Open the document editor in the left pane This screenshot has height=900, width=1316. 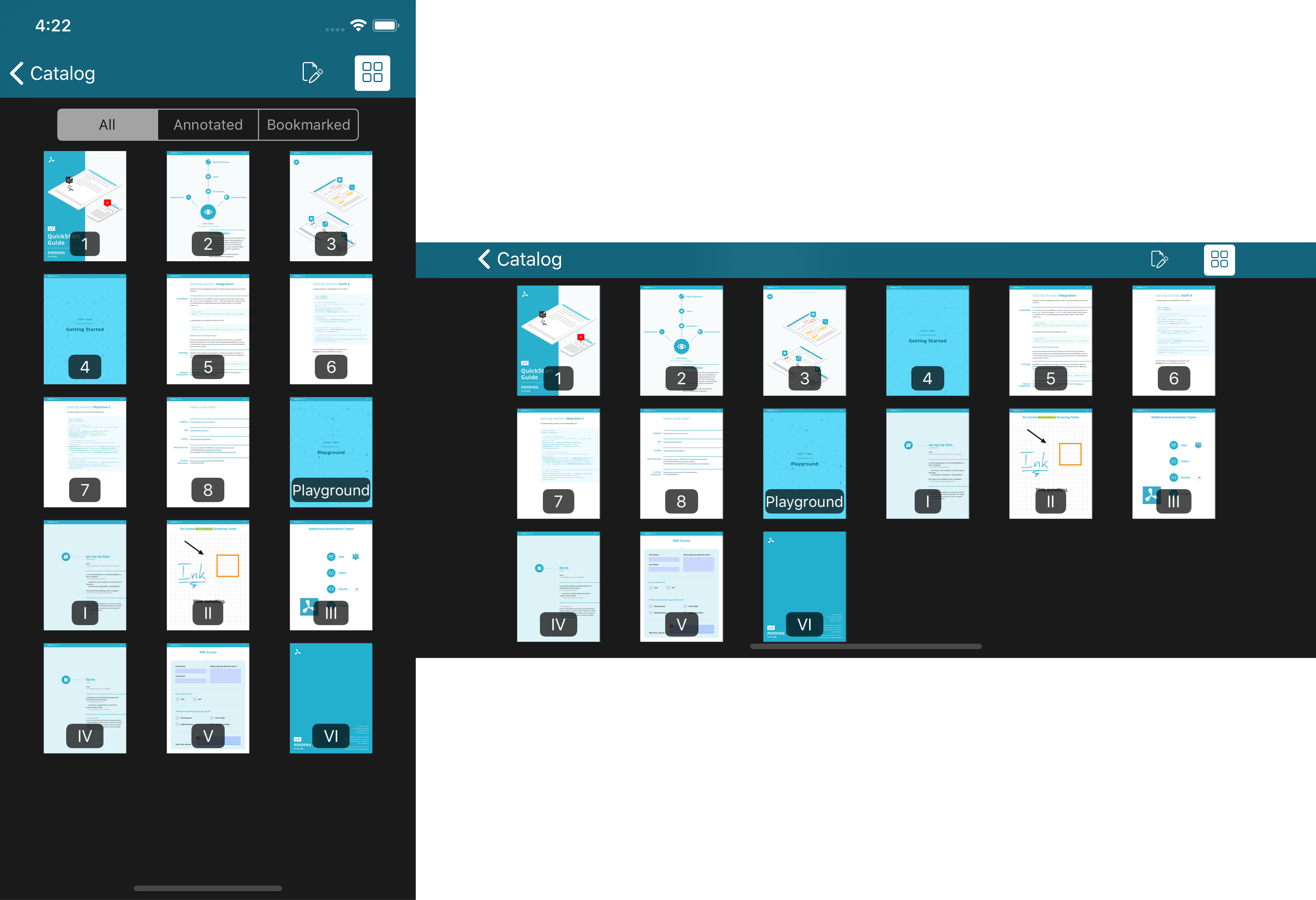312,73
